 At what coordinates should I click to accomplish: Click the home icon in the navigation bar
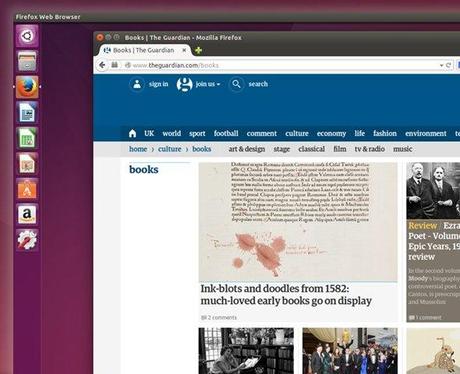(x=132, y=134)
